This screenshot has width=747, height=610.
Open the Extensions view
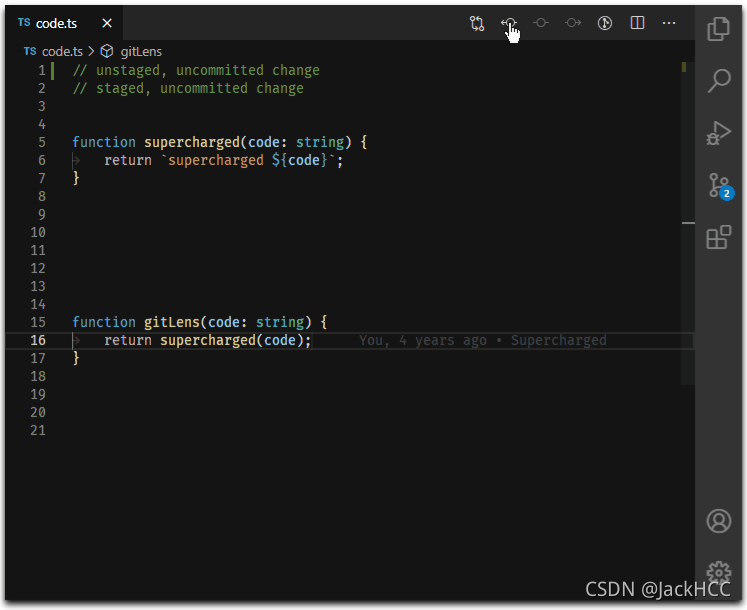[x=718, y=237]
